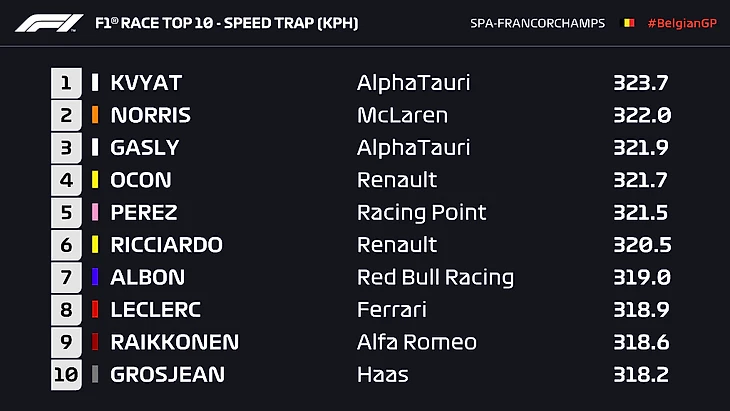Image resolution: width=730 pixels, height=411 pixels.
Task: Select the position 2 badge beside Norris
Action: 66,115
